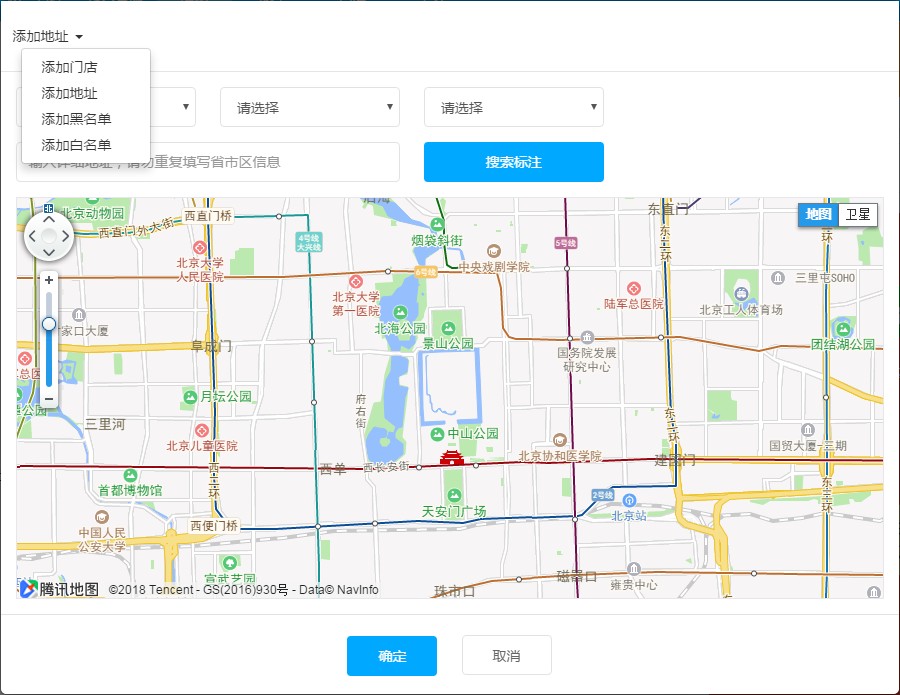Click the 5号线 subway badge
Screen dimensions: 900x695
pyautogui.click(x=566, y=243)
